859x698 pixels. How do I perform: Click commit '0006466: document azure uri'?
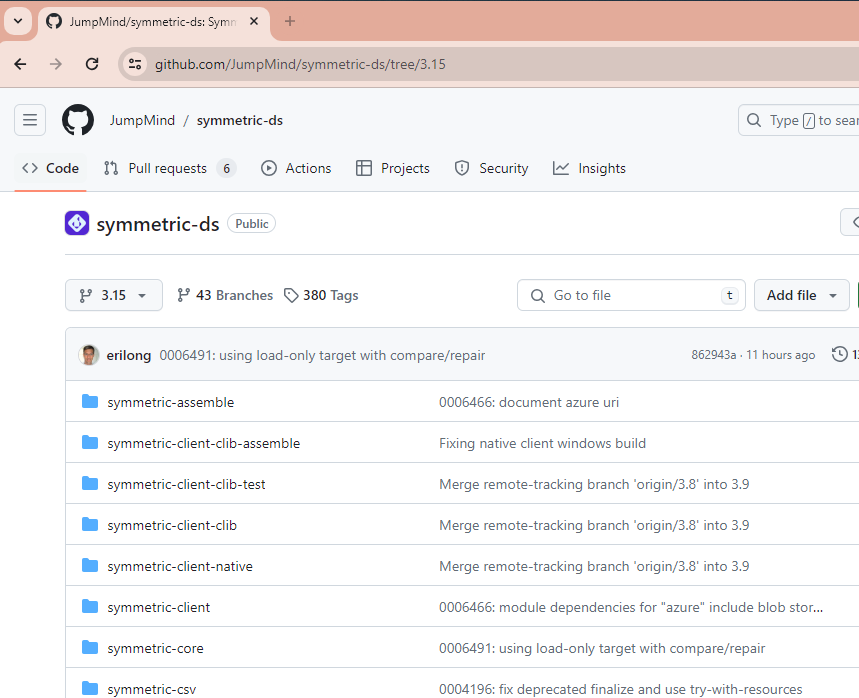tap(529, 402)
